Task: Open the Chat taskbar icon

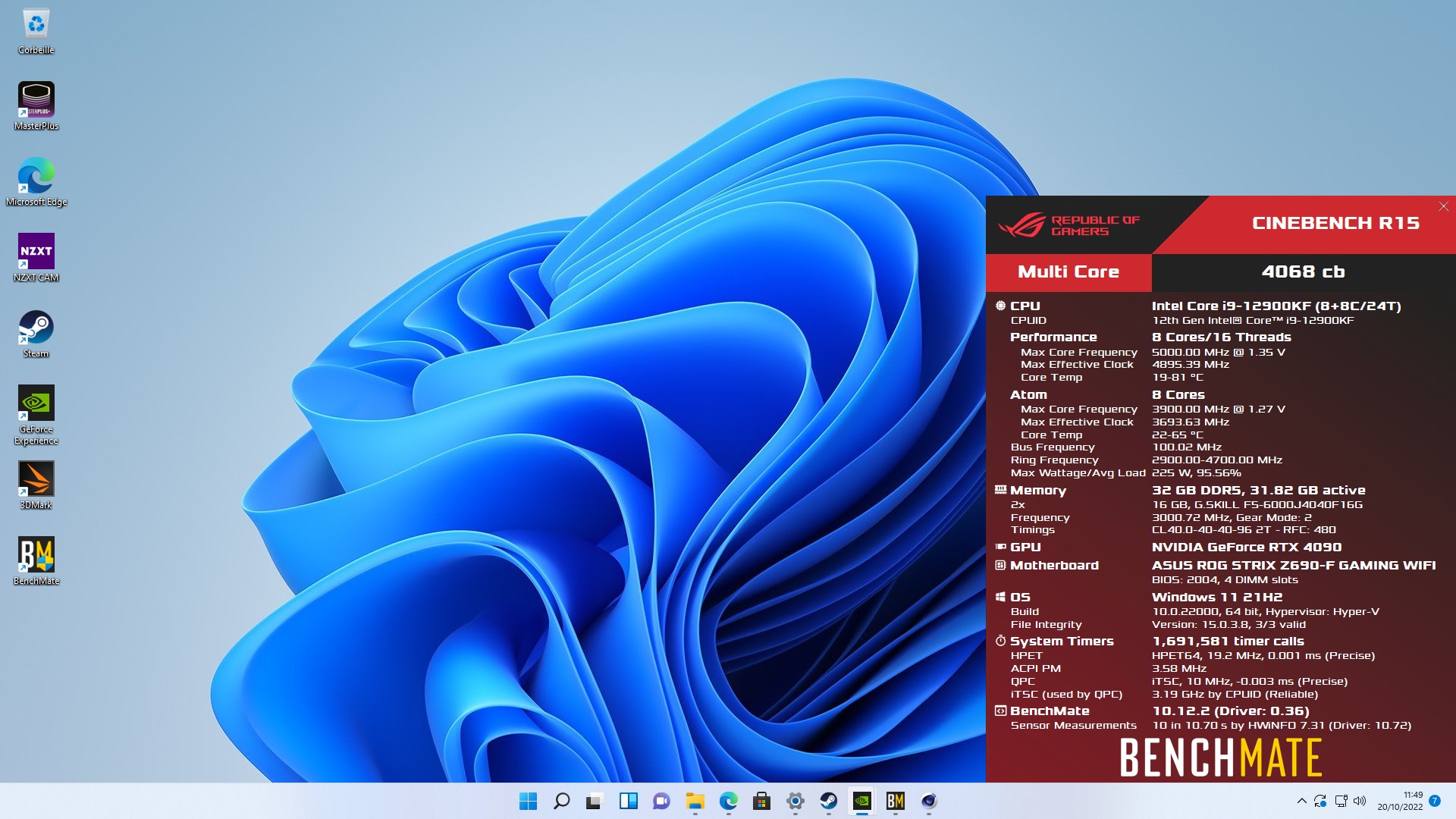Action: (x=661, y=801)
